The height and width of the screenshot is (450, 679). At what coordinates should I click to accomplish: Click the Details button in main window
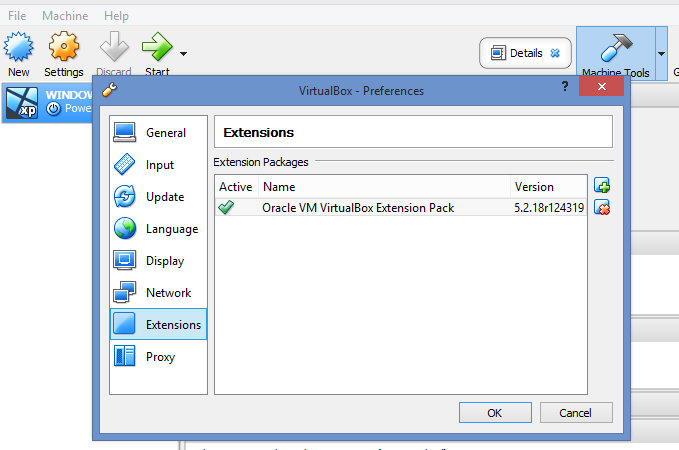click(x=525, y=53)
